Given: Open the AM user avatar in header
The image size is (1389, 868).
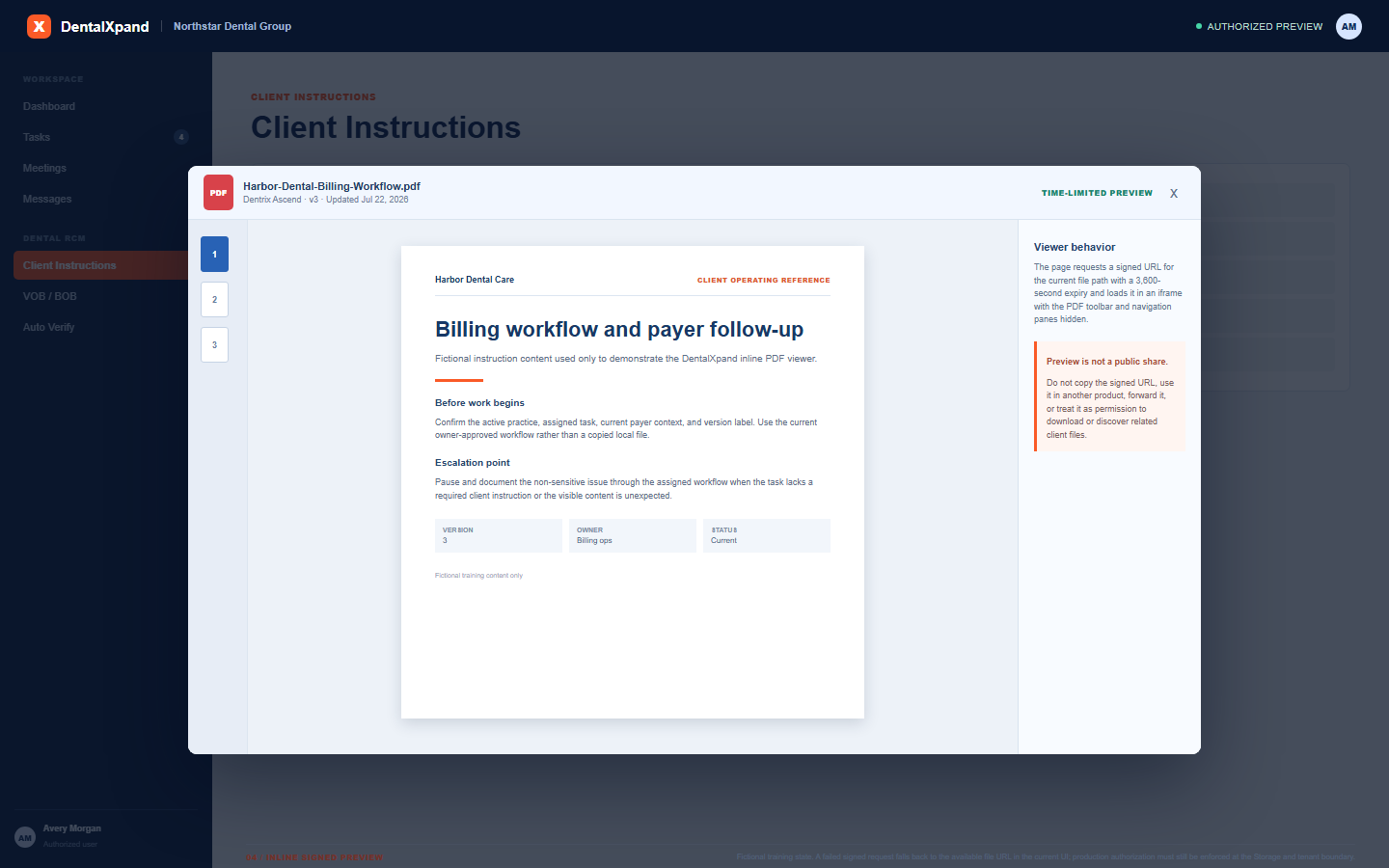Looking at the screenshot, I should pyautogui.click(x=1348, y=26).
